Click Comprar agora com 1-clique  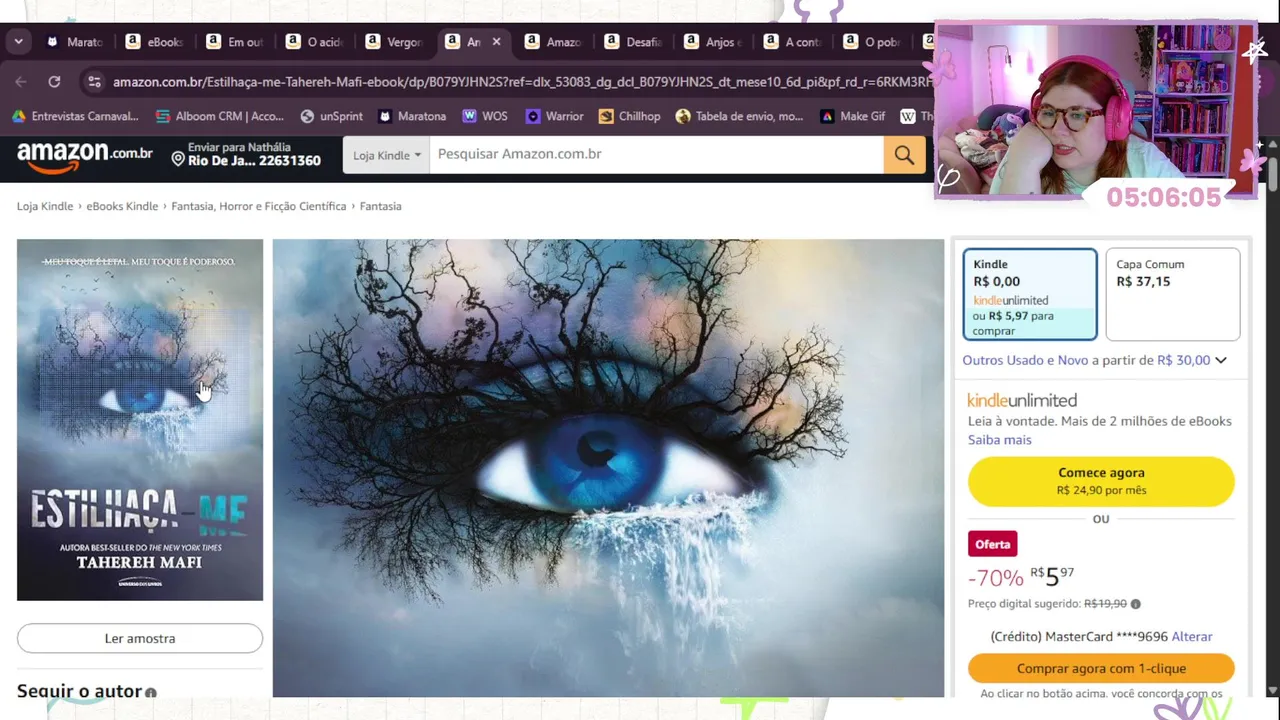(1101, 668)
